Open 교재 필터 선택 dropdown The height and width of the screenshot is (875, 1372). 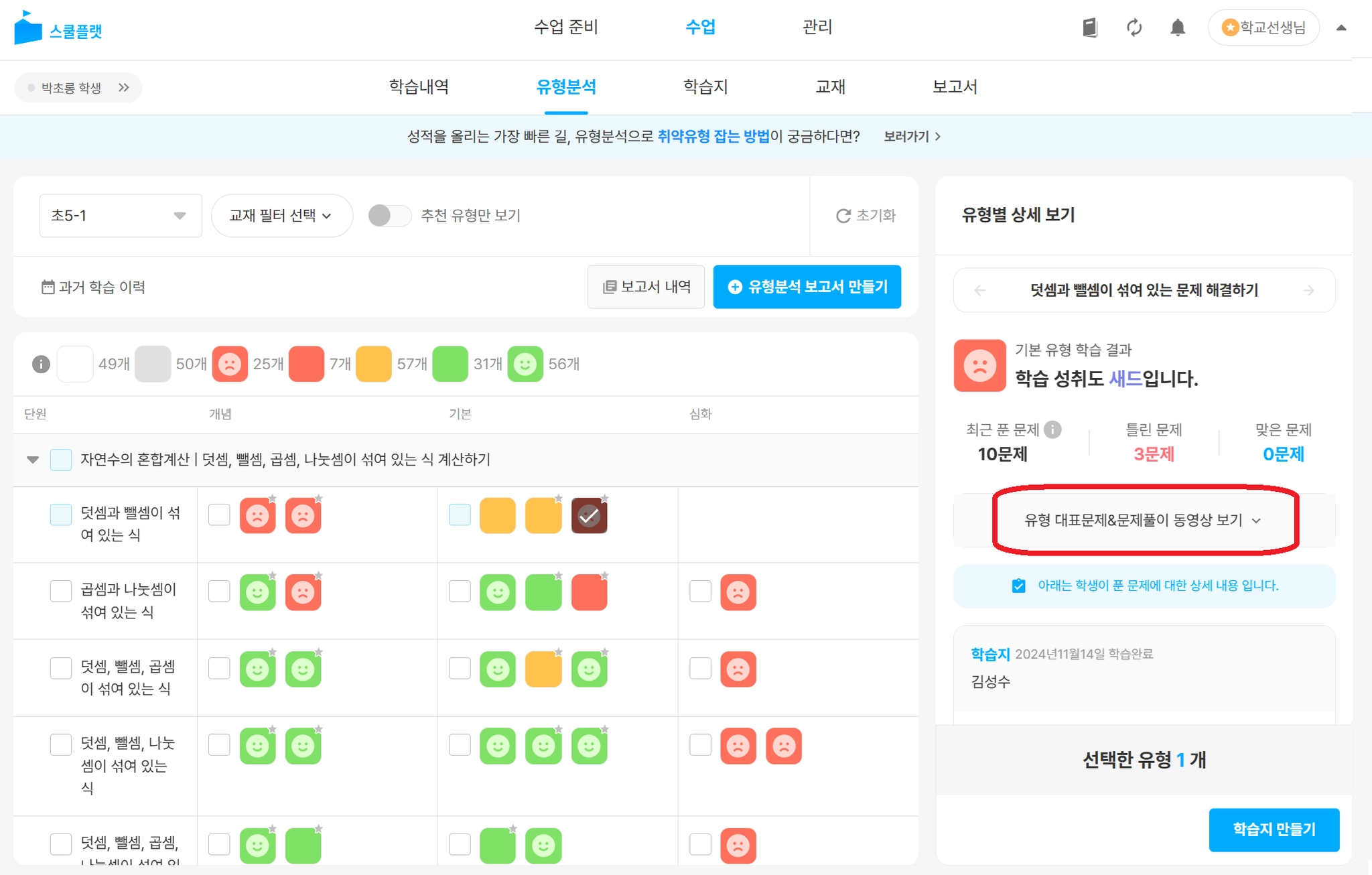281,215
